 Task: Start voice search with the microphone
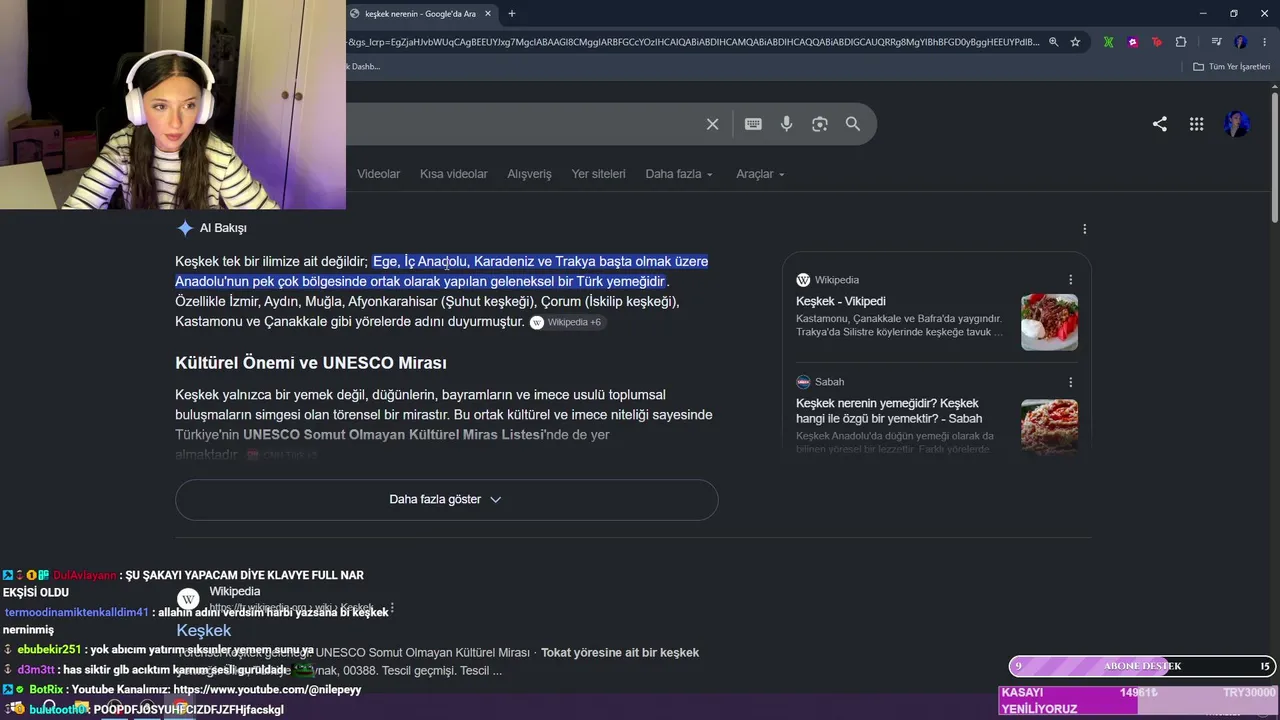point(787,124)
